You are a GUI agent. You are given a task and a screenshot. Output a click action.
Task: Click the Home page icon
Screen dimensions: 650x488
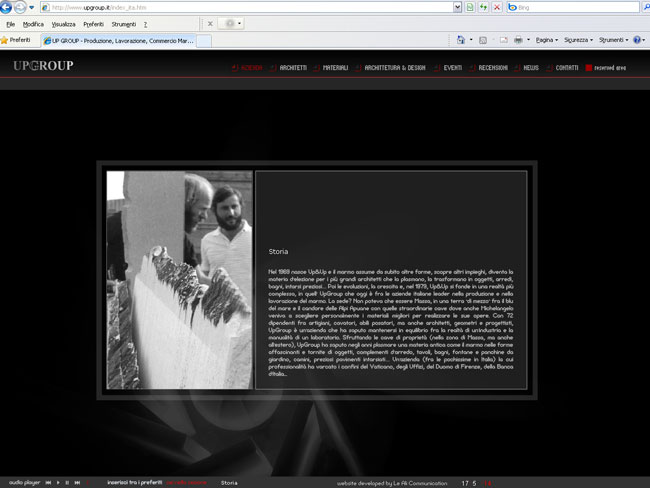tap(461, 40)
